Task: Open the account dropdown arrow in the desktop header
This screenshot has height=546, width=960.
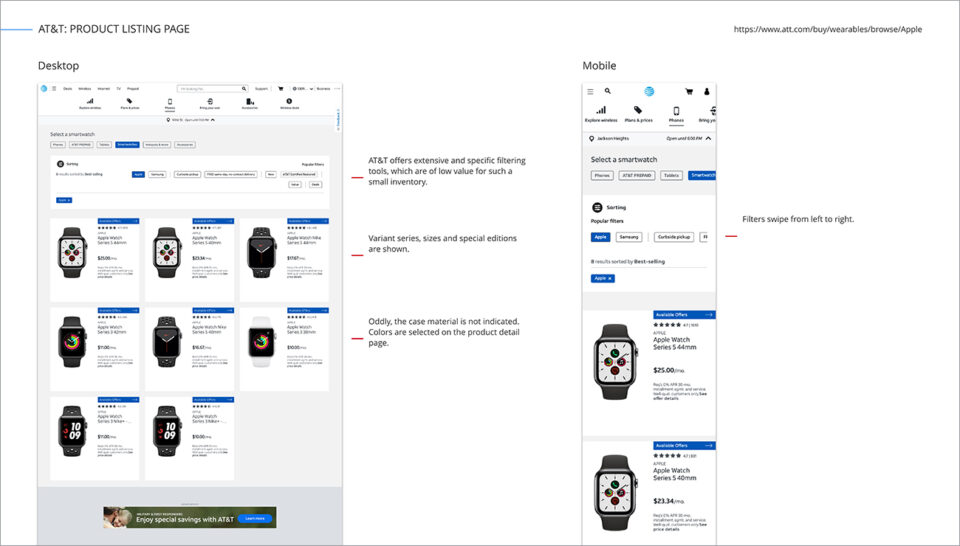Action: click(x=312, y=89)
